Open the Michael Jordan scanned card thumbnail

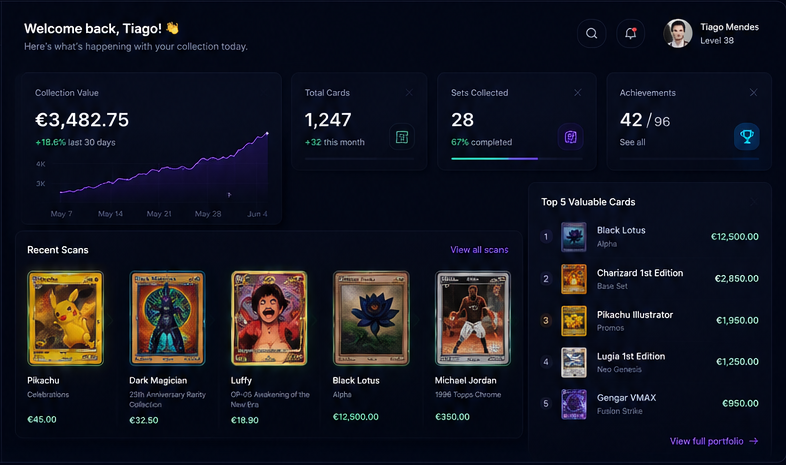point(473,318)
